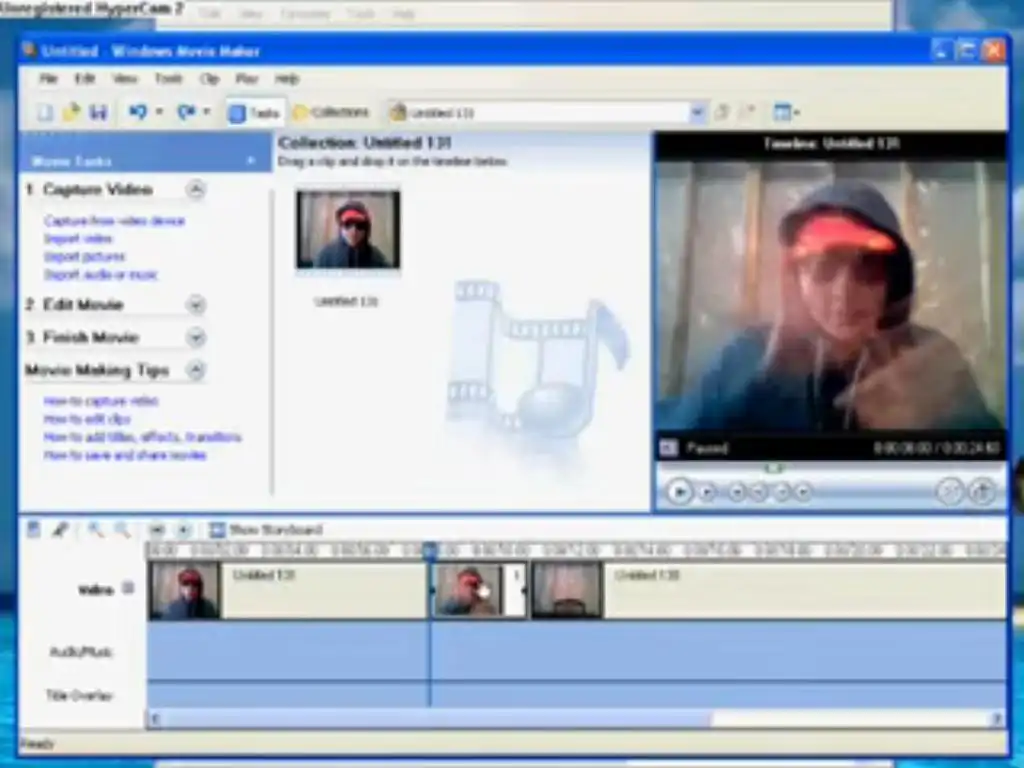Click How to edit clips link
The height and width of the screenshot is (768, 1024).
(x=88, y=419)
